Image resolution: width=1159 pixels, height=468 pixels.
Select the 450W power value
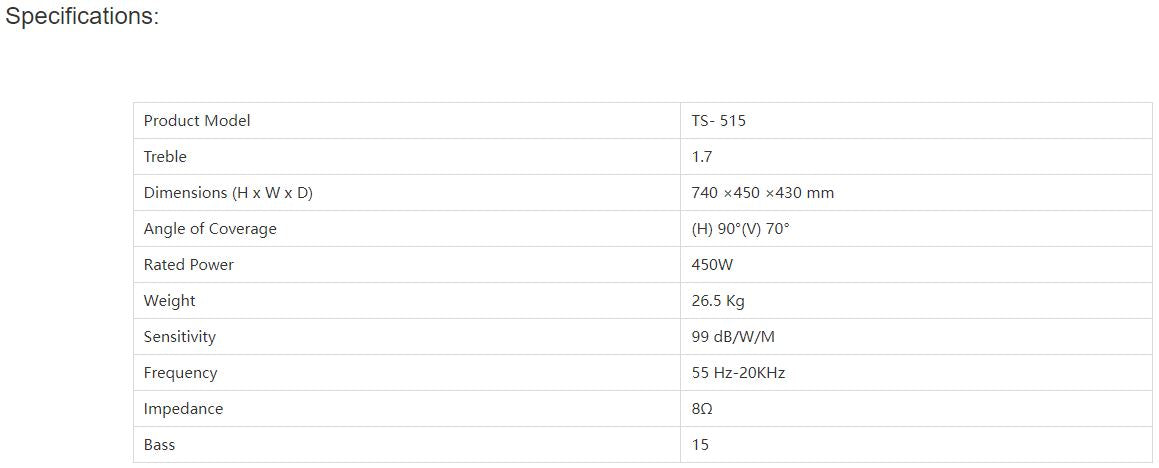712,265
